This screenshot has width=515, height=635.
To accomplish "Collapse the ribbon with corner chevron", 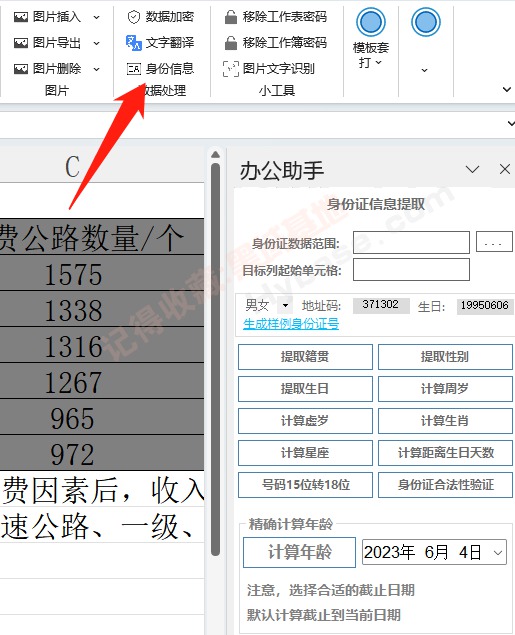I will click(x=506, y=89).
